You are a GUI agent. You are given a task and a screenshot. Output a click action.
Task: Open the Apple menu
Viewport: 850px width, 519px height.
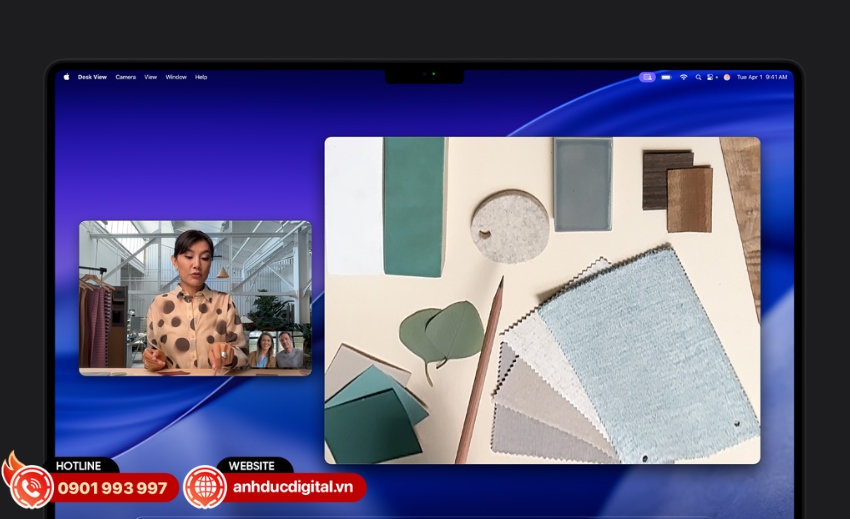(67, 77)
